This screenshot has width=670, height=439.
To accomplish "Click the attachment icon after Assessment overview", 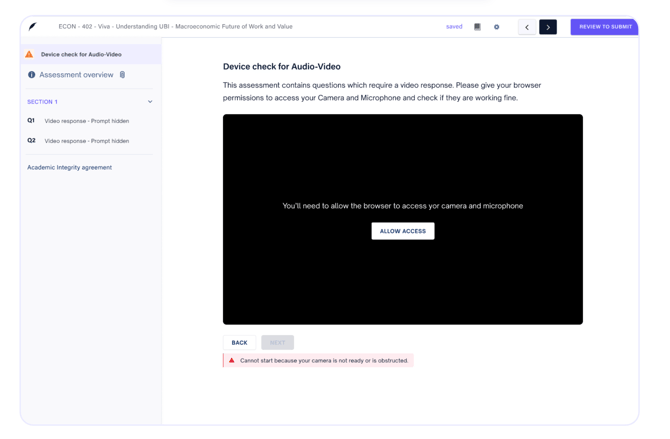I will pos(122,75).
